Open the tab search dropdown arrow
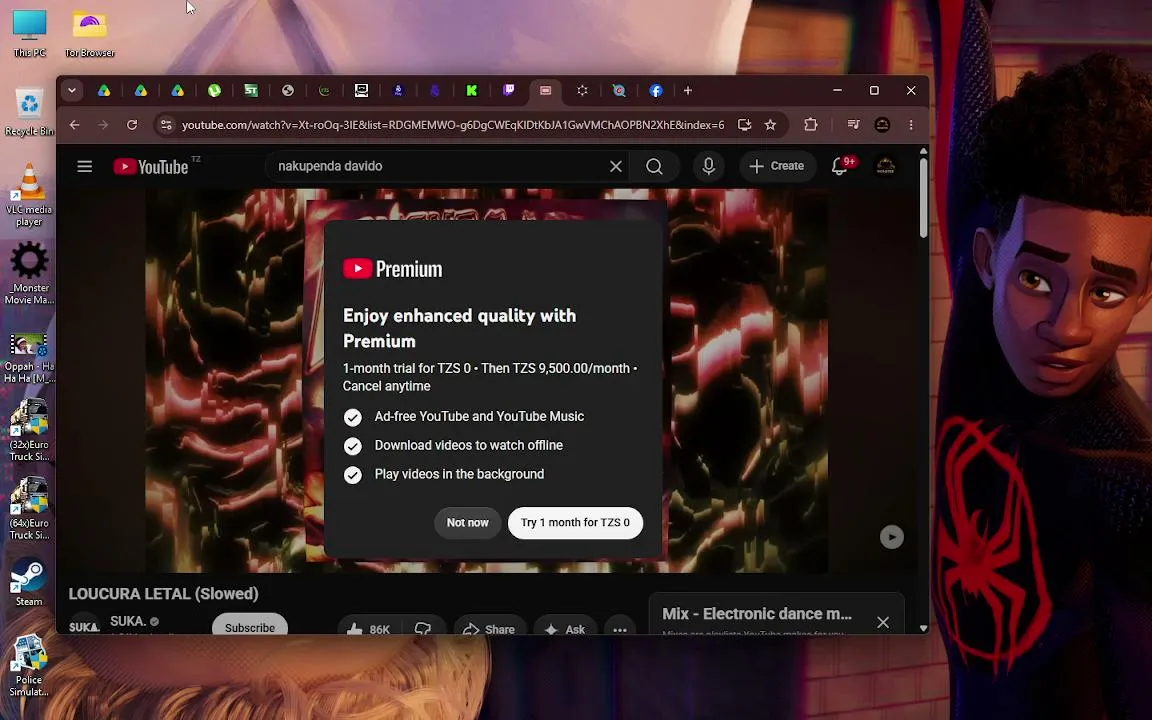The height and width of the screenshot is (720, 1152). click(72, 90)
